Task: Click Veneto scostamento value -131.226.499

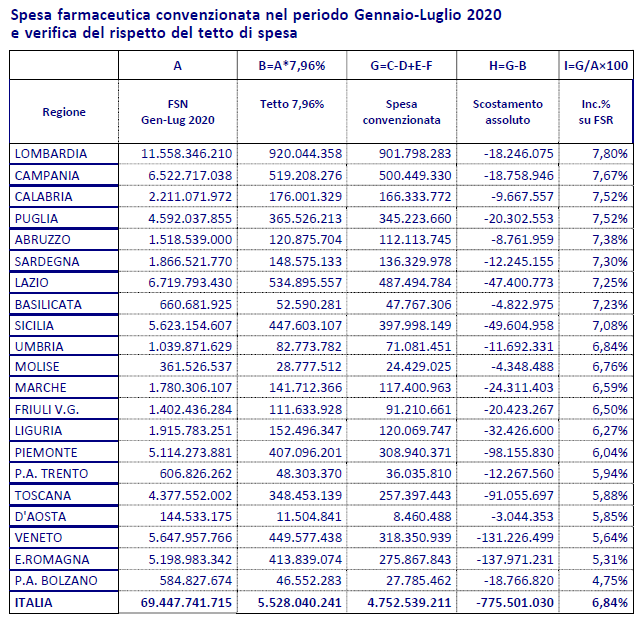Action: click(515, 537)
